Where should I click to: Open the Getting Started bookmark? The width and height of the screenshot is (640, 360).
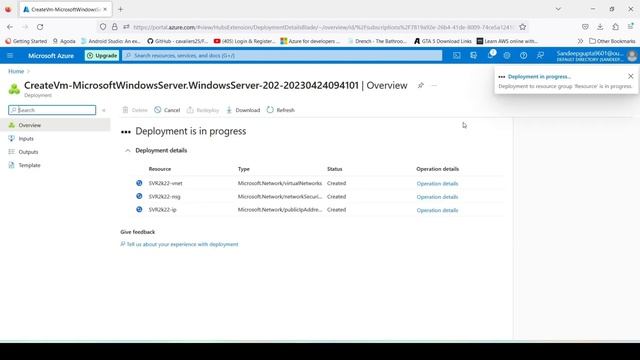(26, 41)
